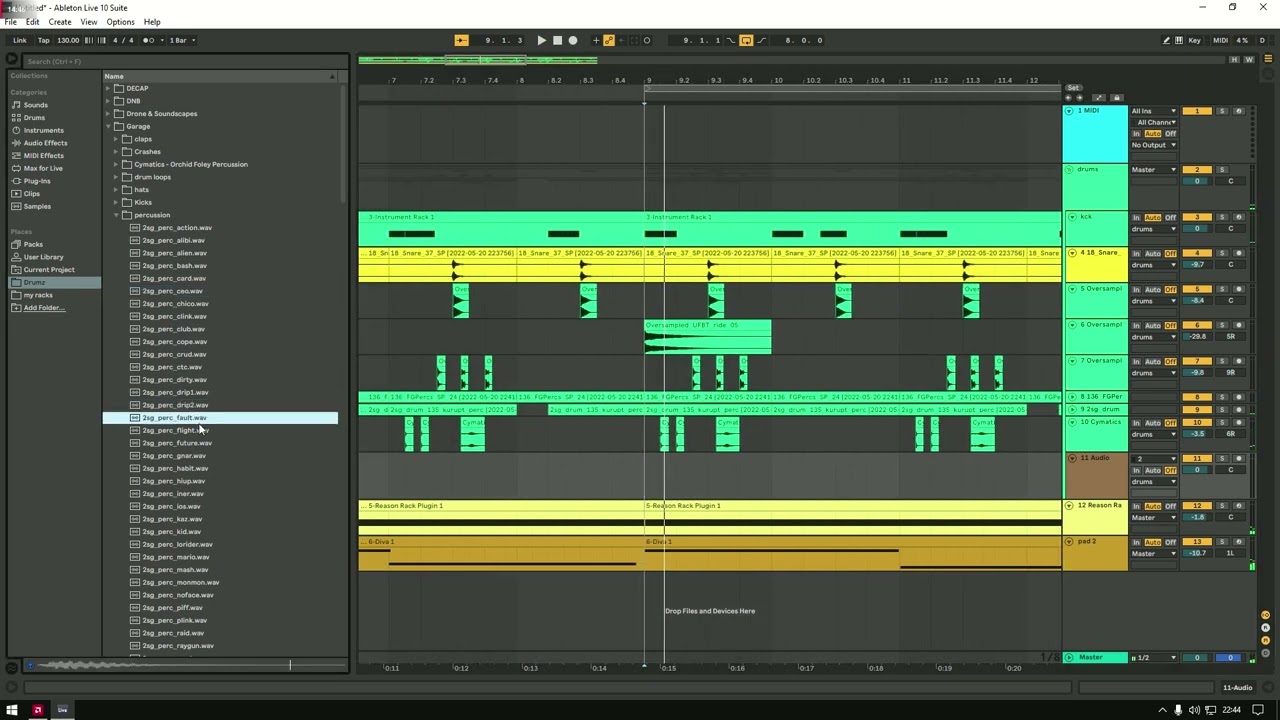Select Samples category
1280x720 pixels.
click(x=37, y=206)
